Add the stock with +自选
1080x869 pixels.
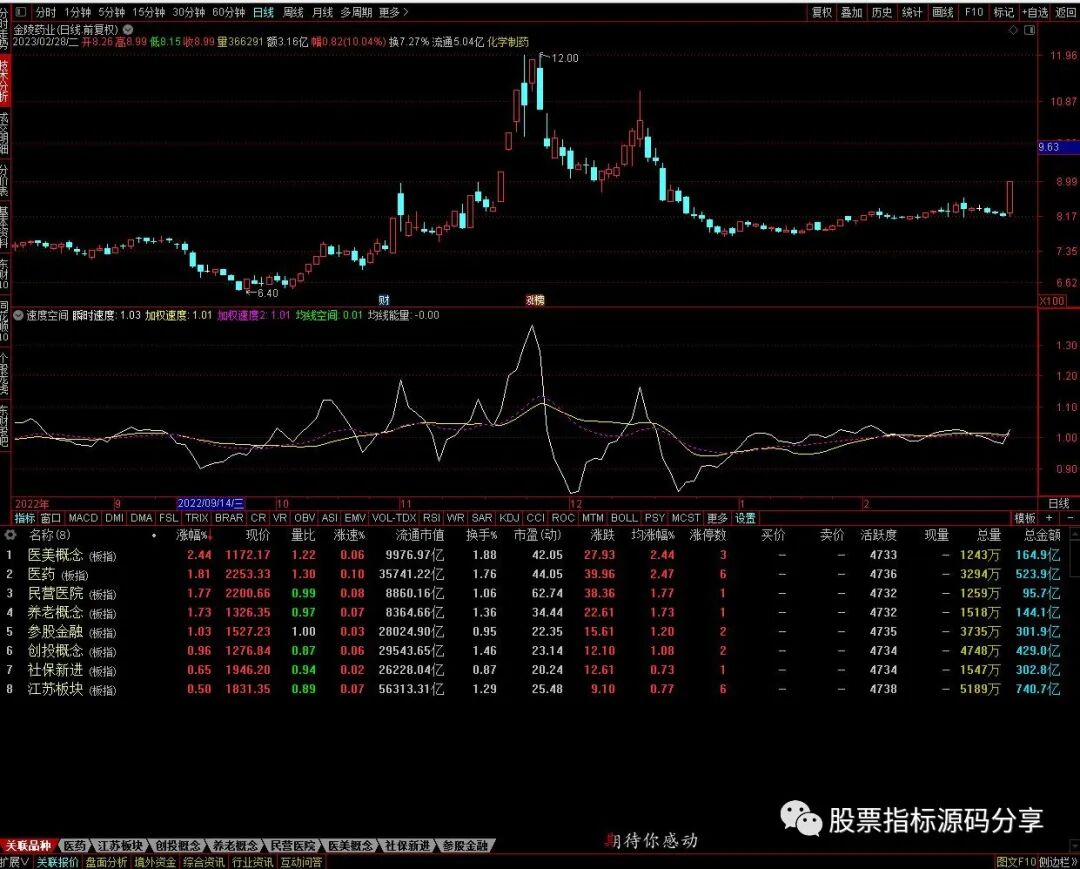point(1035,12)
